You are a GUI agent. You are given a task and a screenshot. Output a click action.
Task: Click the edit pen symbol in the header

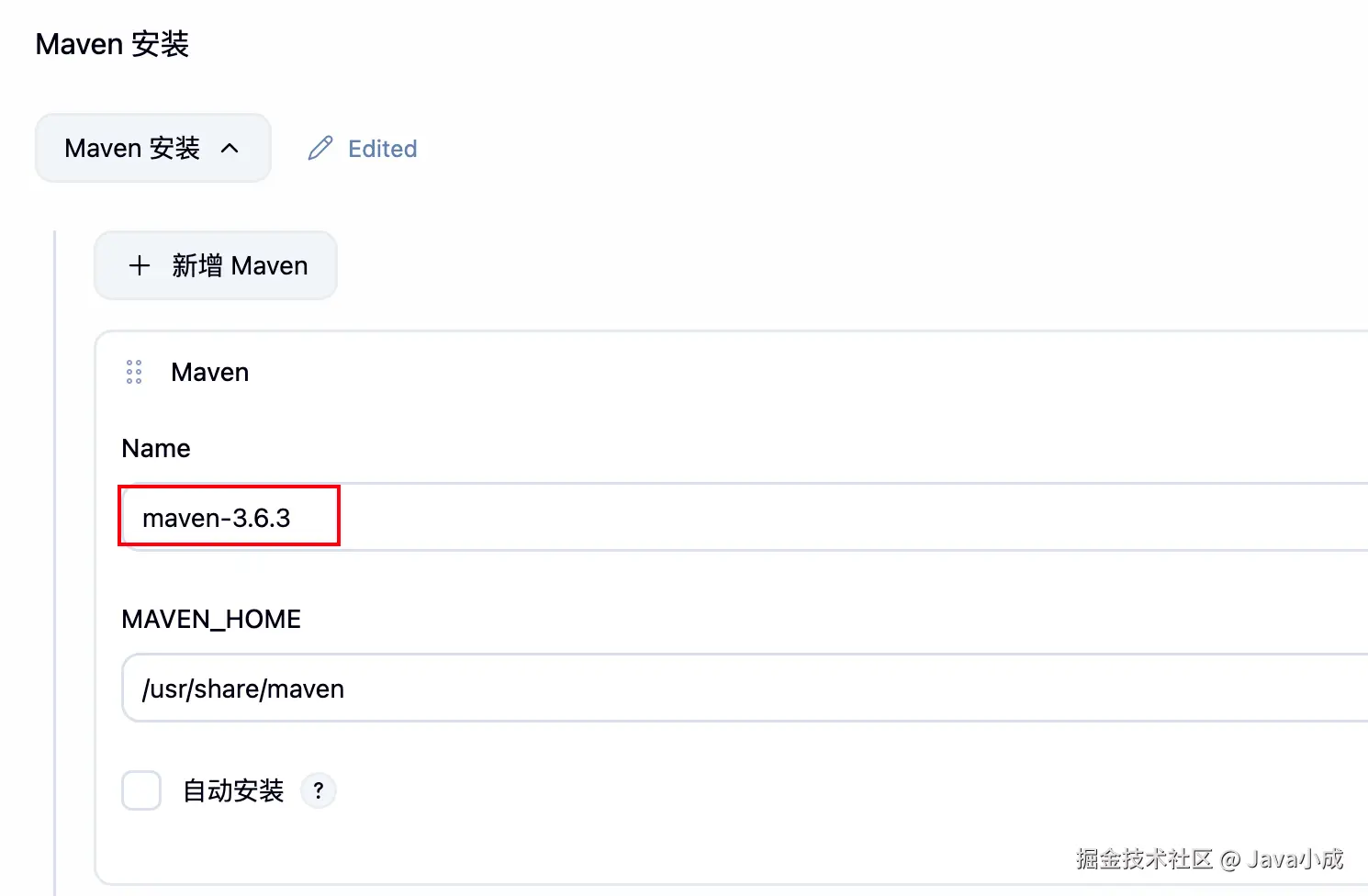pyautogui.click(x=320, y=148)
